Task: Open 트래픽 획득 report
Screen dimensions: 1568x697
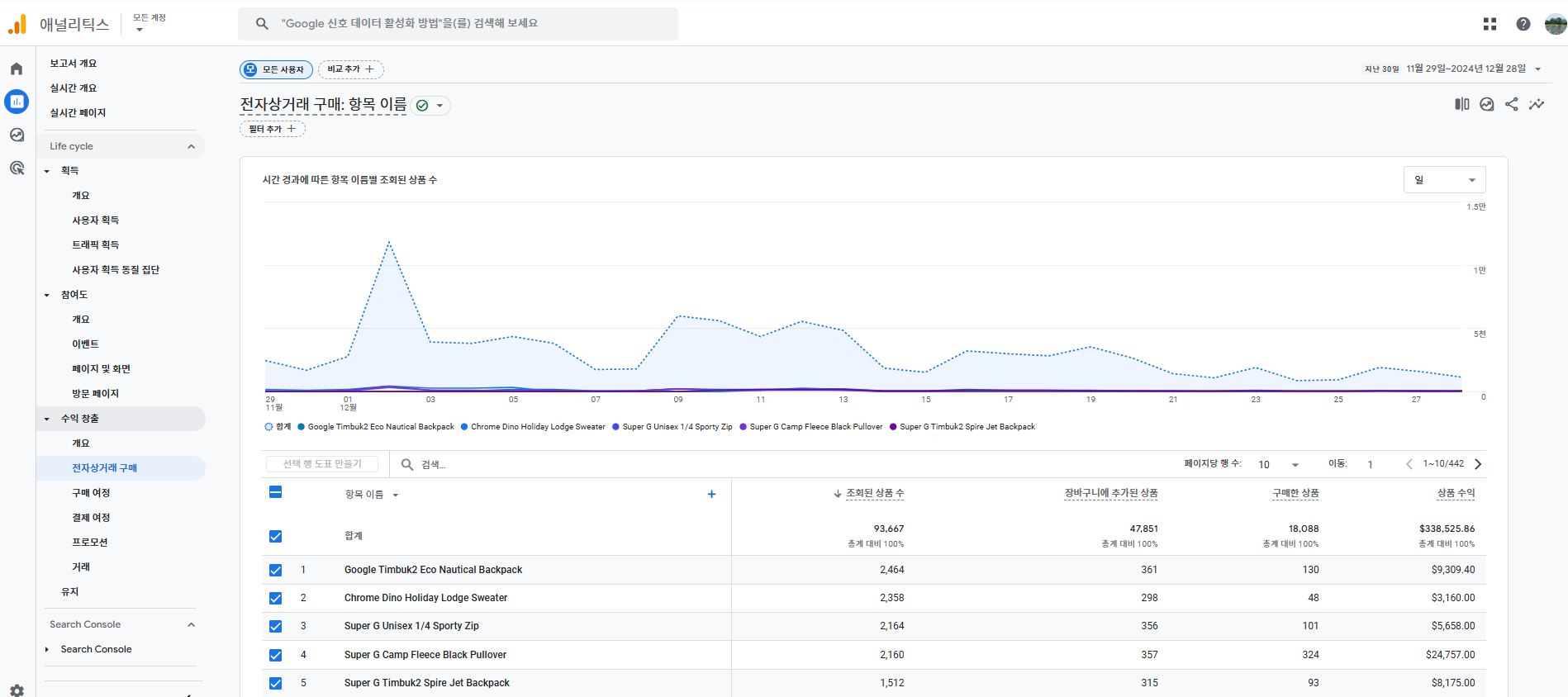Action: point(96,245)
